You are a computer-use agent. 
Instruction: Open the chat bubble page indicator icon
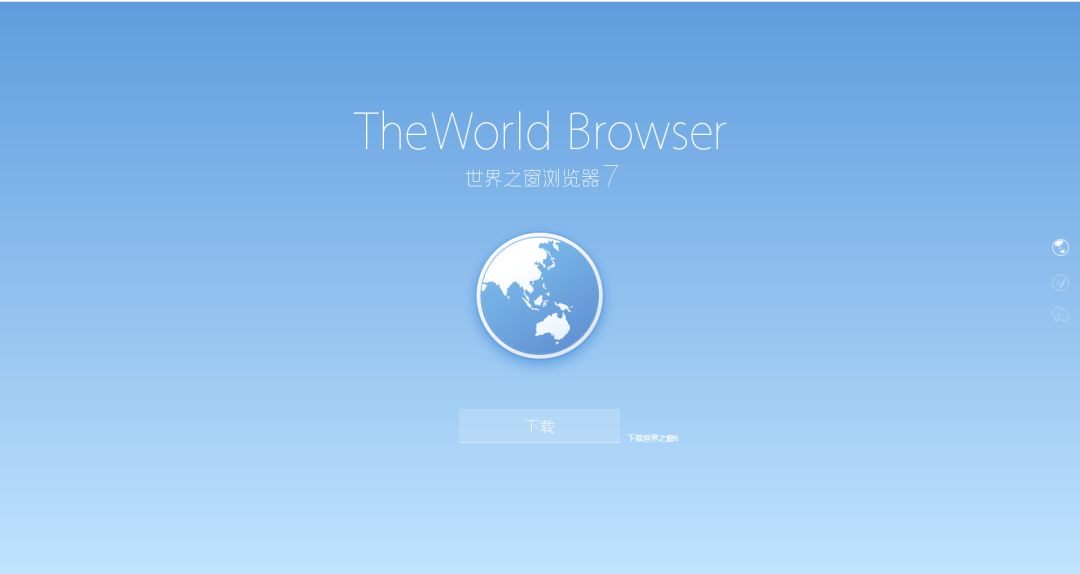point(1060,315)
